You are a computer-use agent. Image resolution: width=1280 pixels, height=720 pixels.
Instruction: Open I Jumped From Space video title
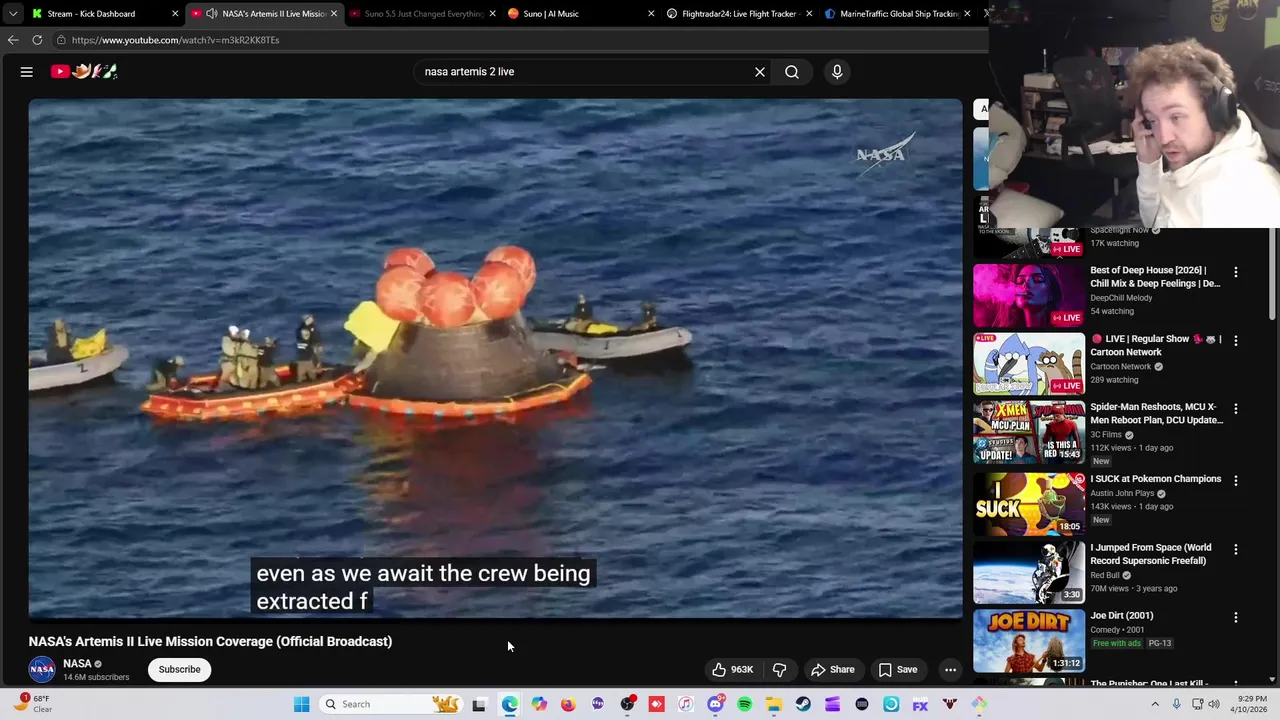[1151, 554]
